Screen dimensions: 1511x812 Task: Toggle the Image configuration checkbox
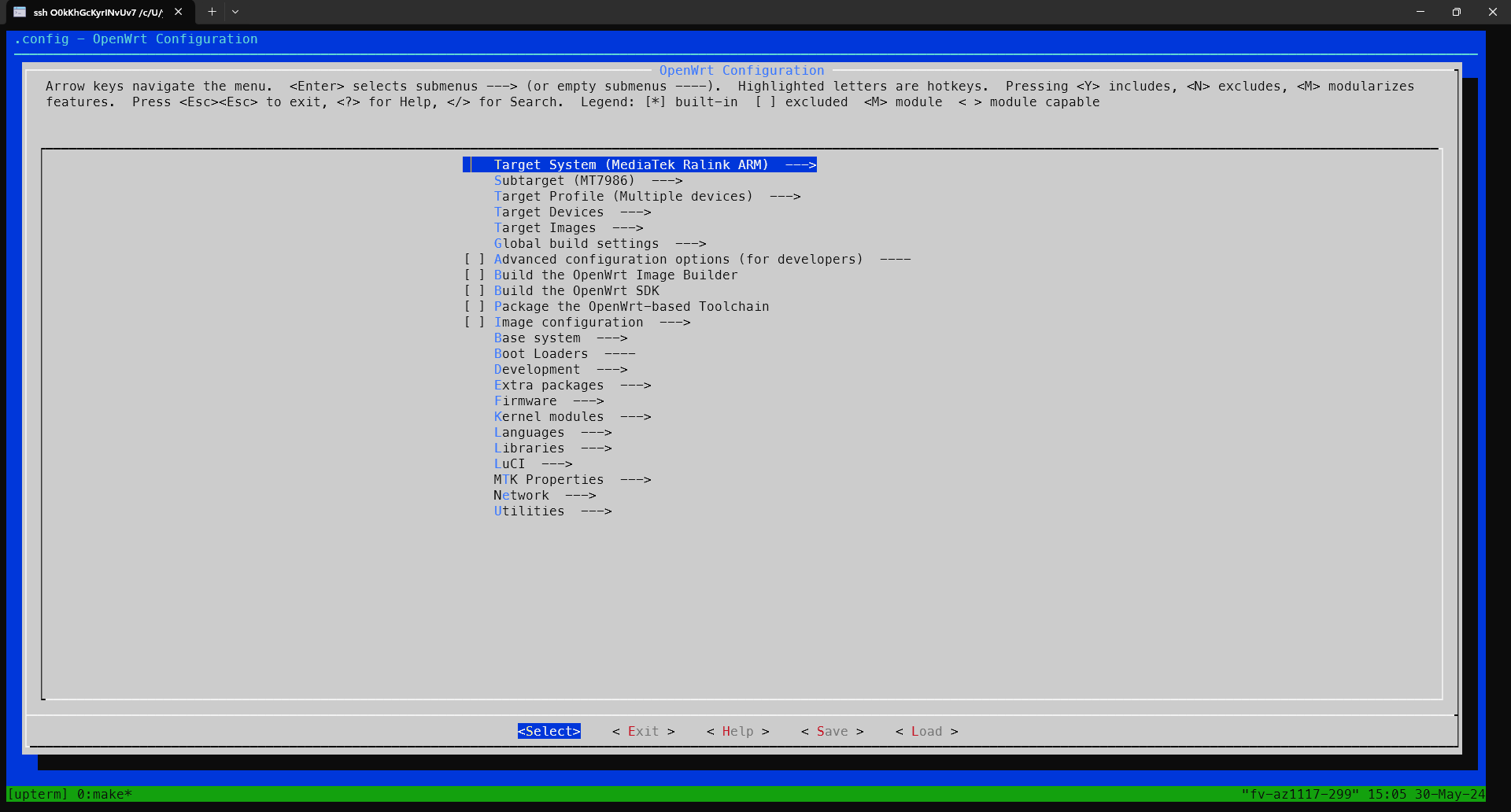(474, 322)
